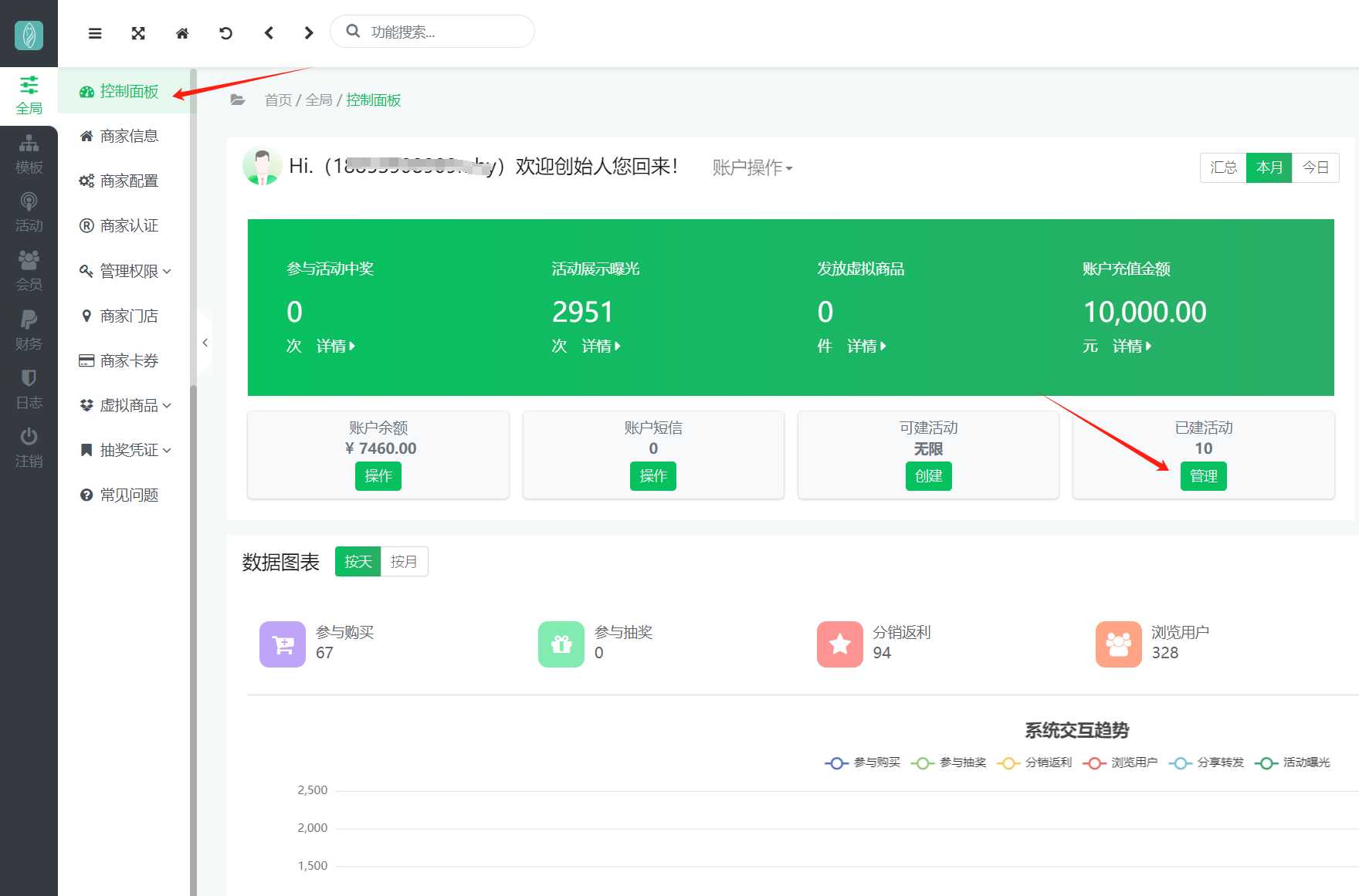
Task: Click 首页 in breadcrumb
Action: (278, 100)
